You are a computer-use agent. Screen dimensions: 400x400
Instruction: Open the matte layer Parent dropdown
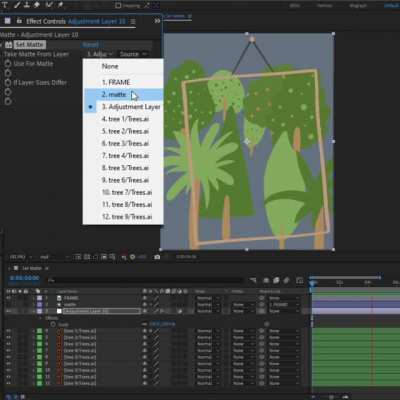[283, 305]
